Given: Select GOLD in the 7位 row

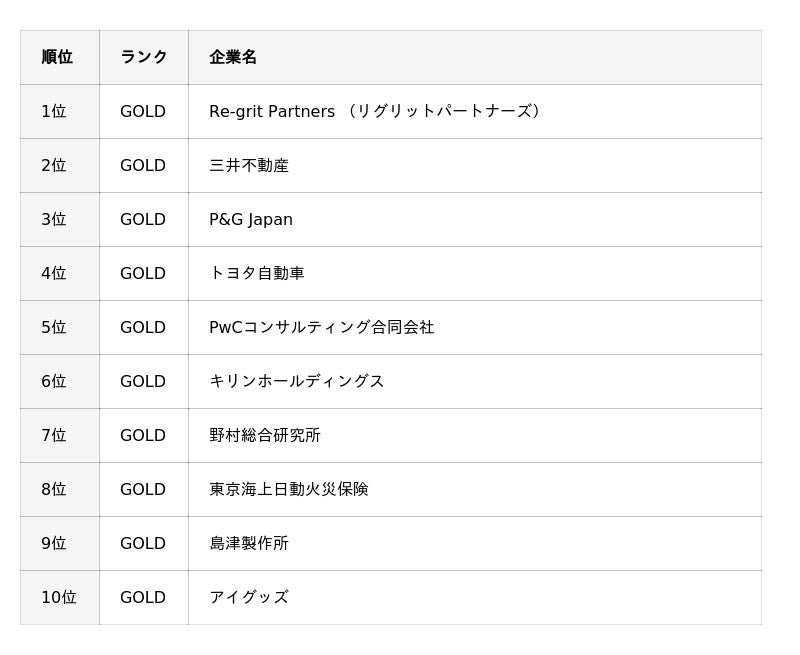Looking at the screenshot, I should (x=143, y=435).
